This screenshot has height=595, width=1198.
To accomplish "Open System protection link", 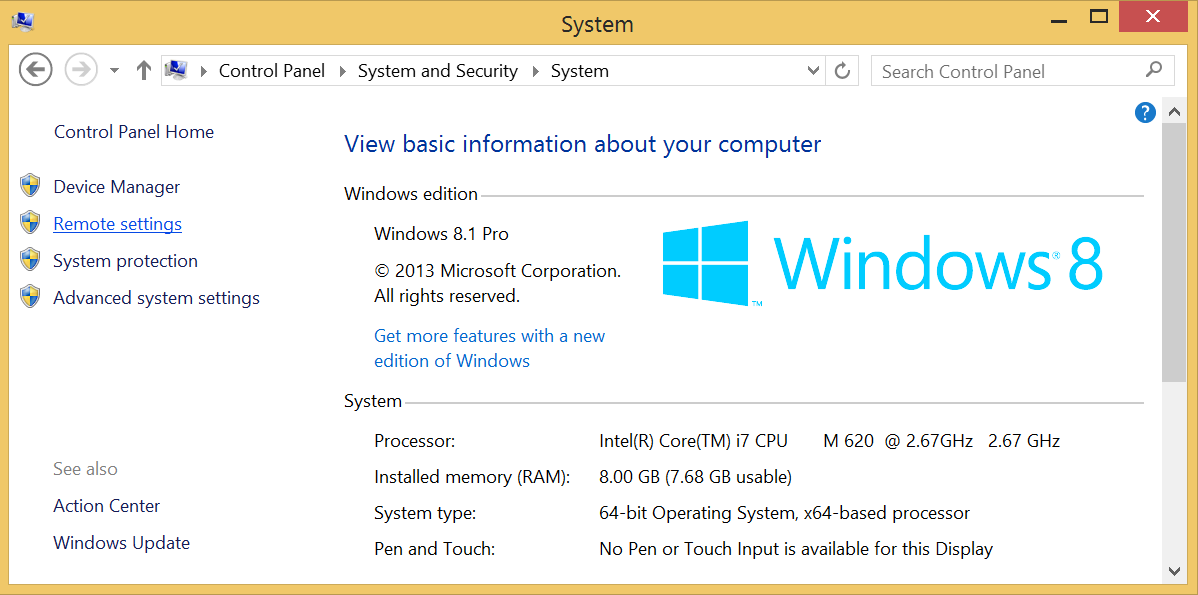I will coord(125,261).
